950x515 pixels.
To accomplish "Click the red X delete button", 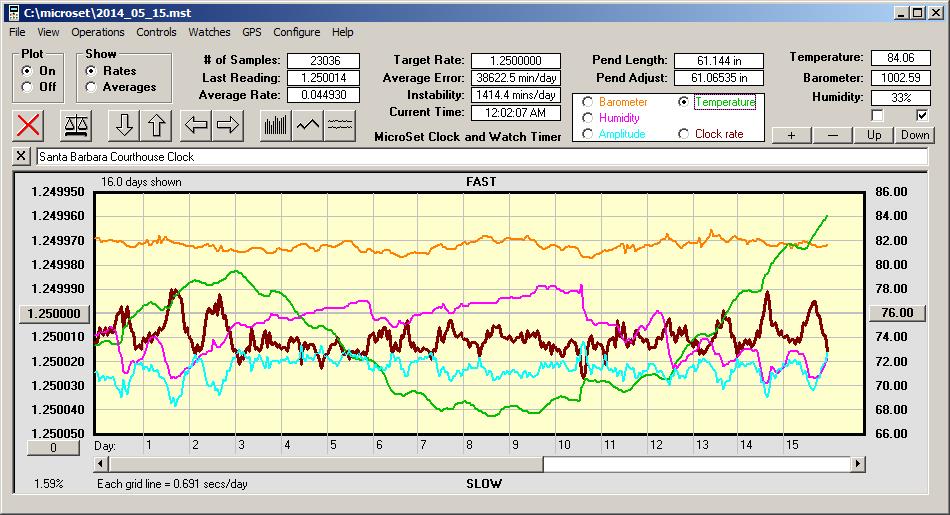I will click(28, 125).
